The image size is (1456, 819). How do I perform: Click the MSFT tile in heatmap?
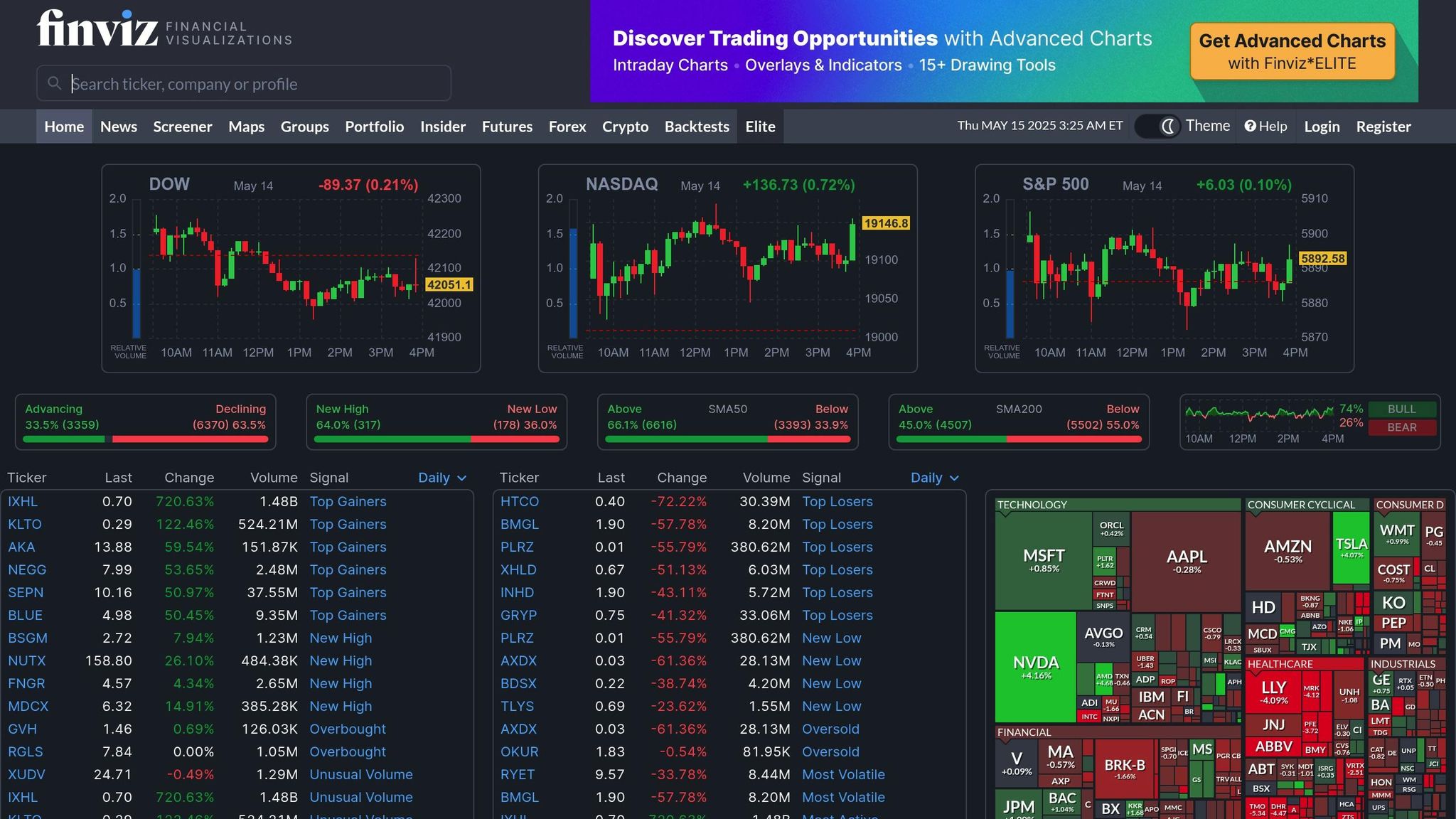(x=1044, y=560)
